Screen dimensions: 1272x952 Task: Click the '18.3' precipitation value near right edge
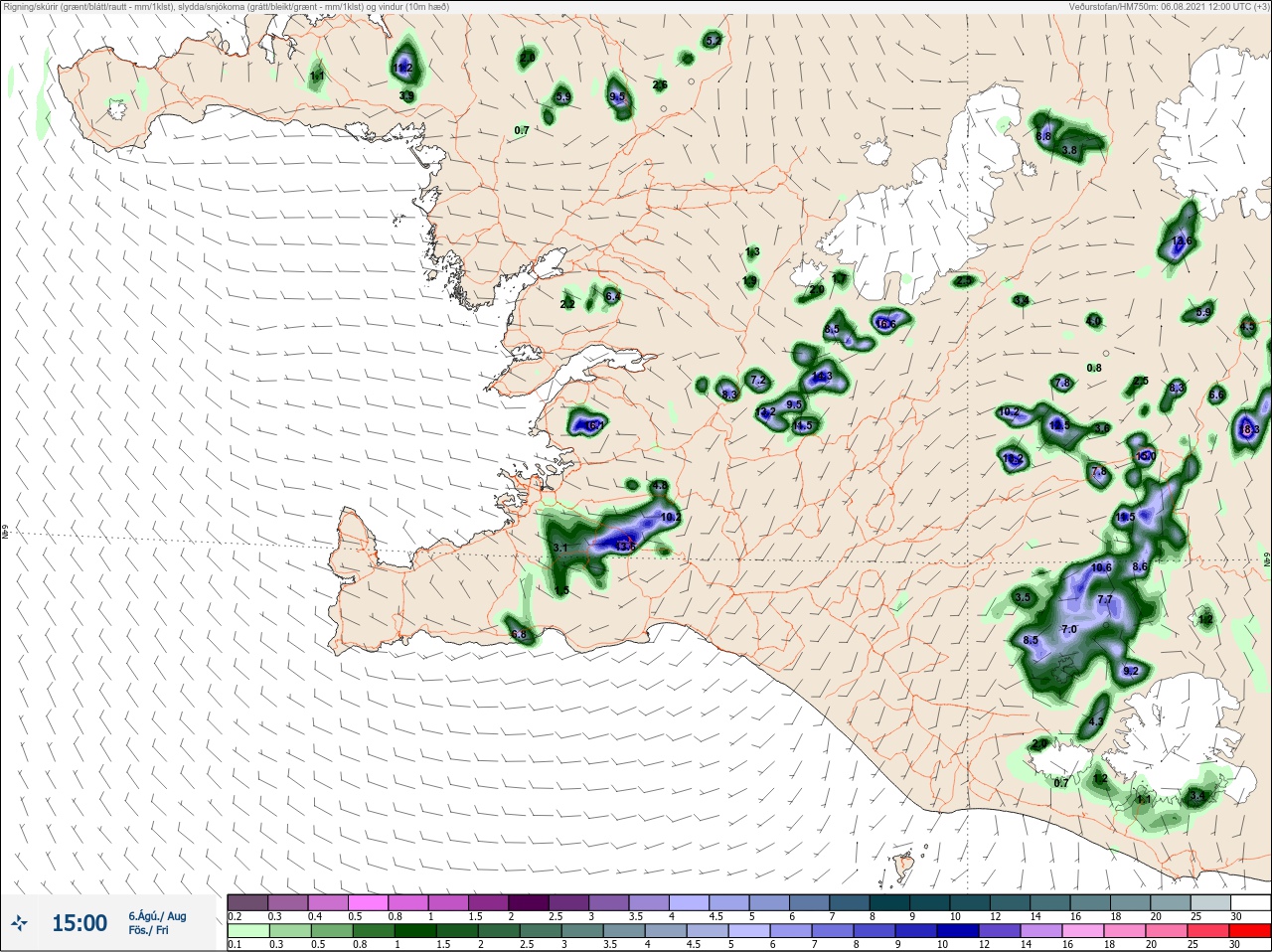click(x=1250, y=429)
